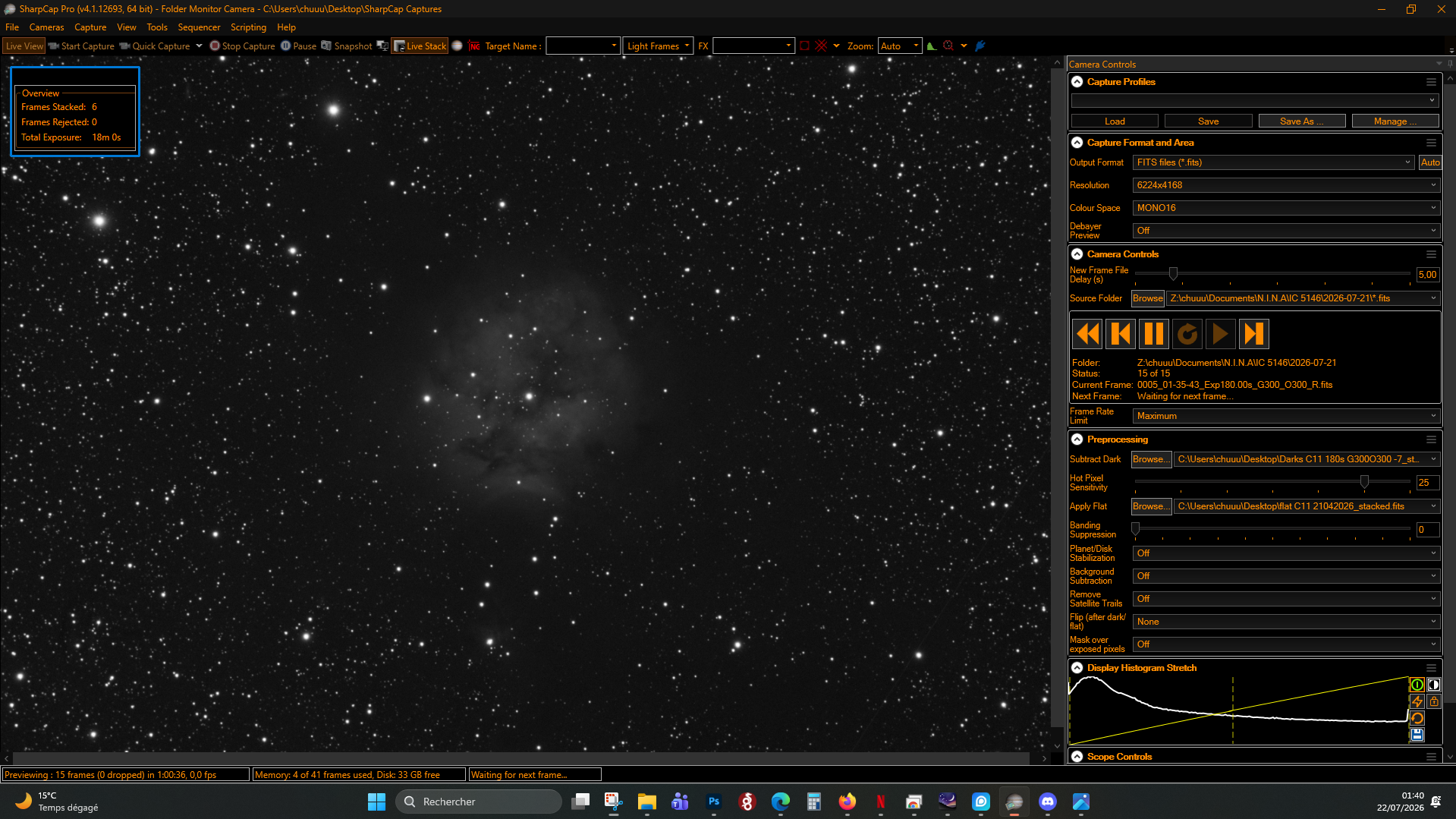The height and width of the screenshot is (819, 1456).
Task: Toggle the Live View button
Action: (x=24, y=46)
